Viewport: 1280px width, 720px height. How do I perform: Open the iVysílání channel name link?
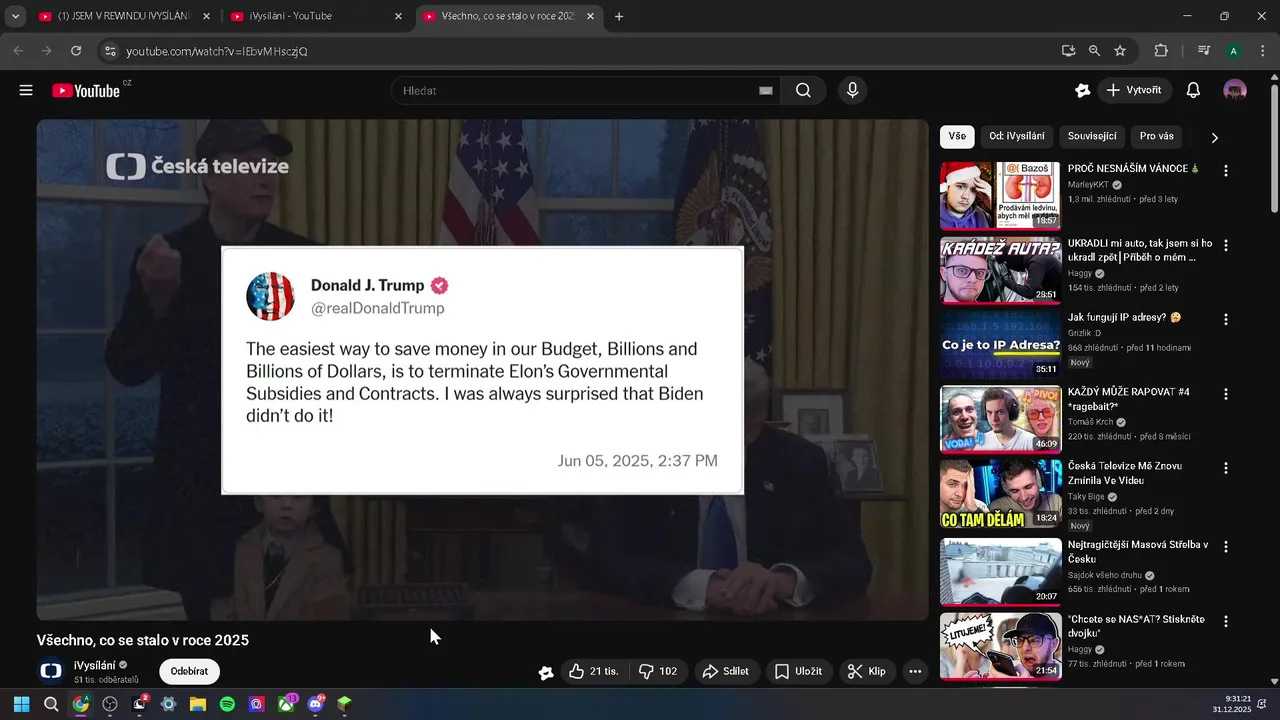pyautogui.click(x=95, y=665)
